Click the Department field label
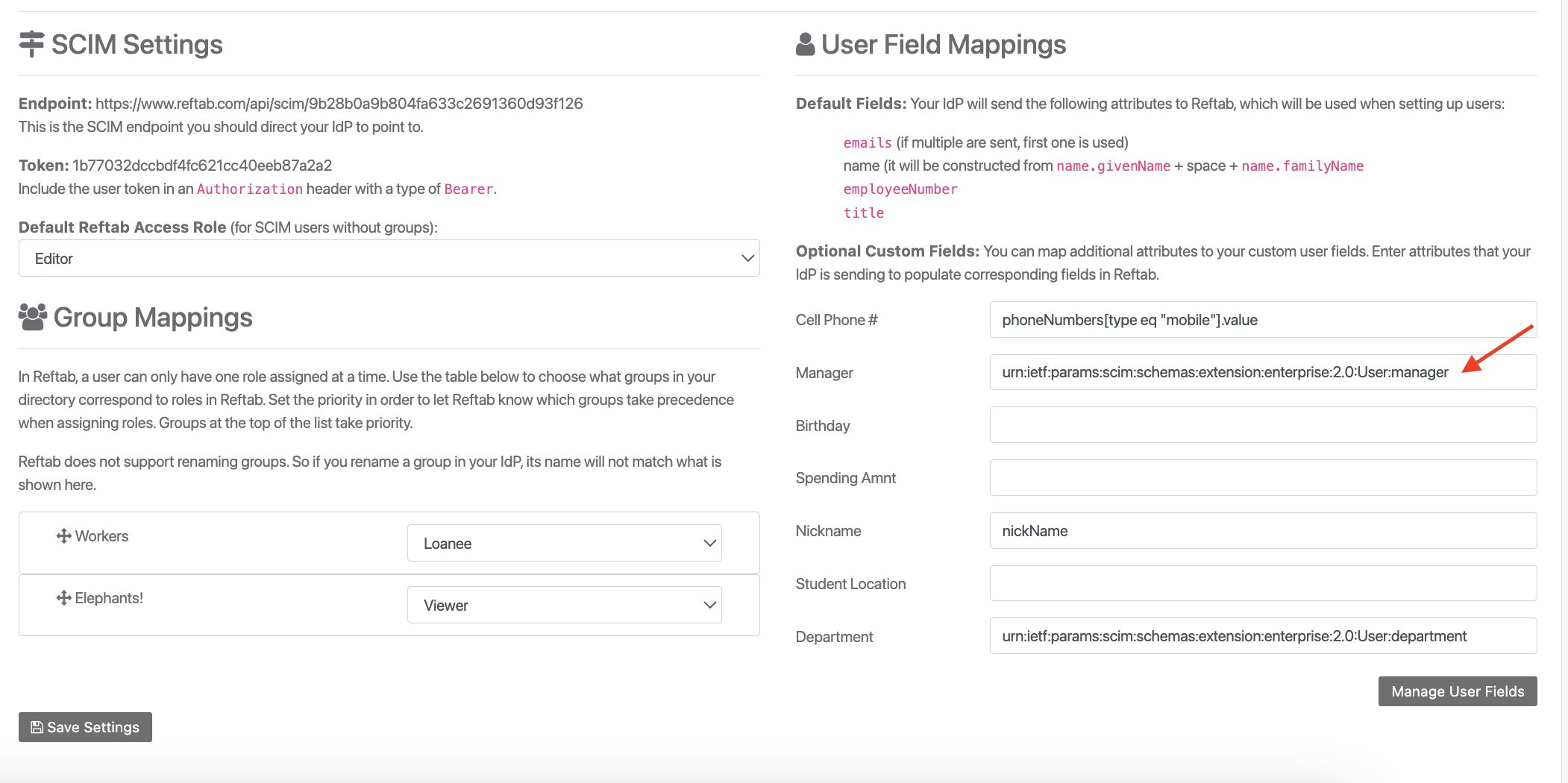1568x783 pixels. (834, 637)
